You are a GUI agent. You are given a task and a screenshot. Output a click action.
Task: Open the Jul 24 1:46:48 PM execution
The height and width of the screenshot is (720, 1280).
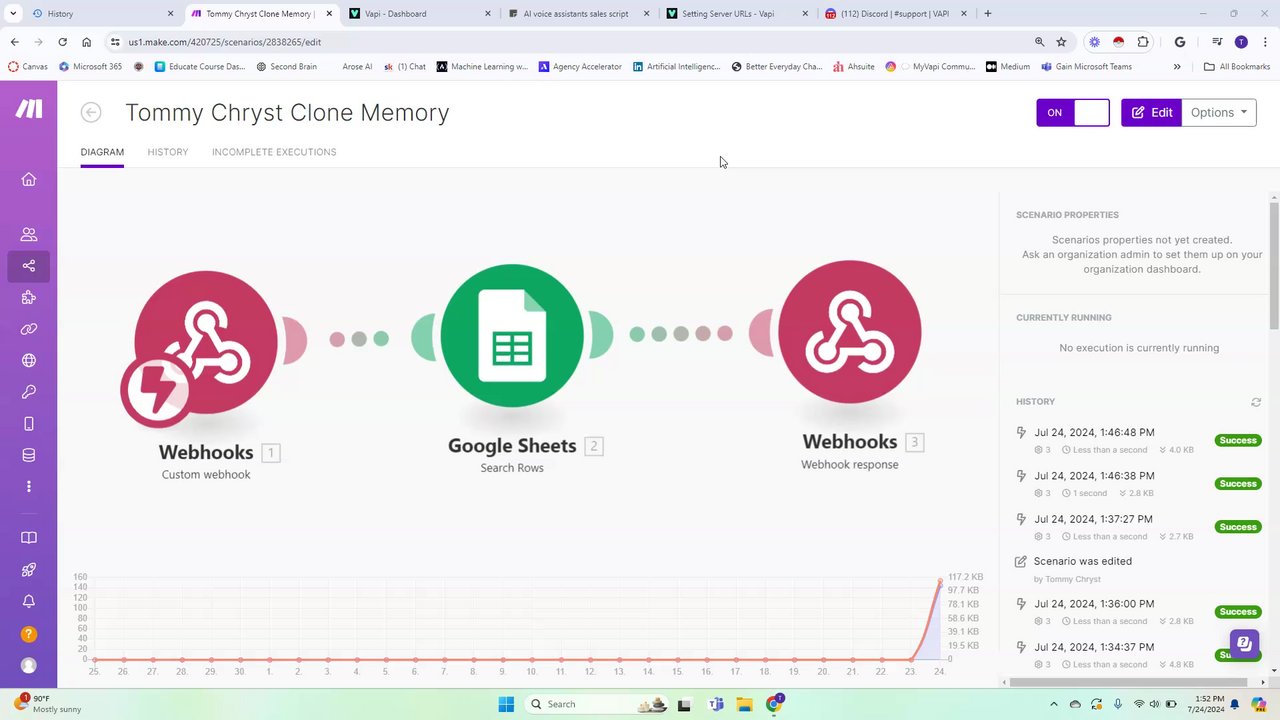pos(1094,433)
